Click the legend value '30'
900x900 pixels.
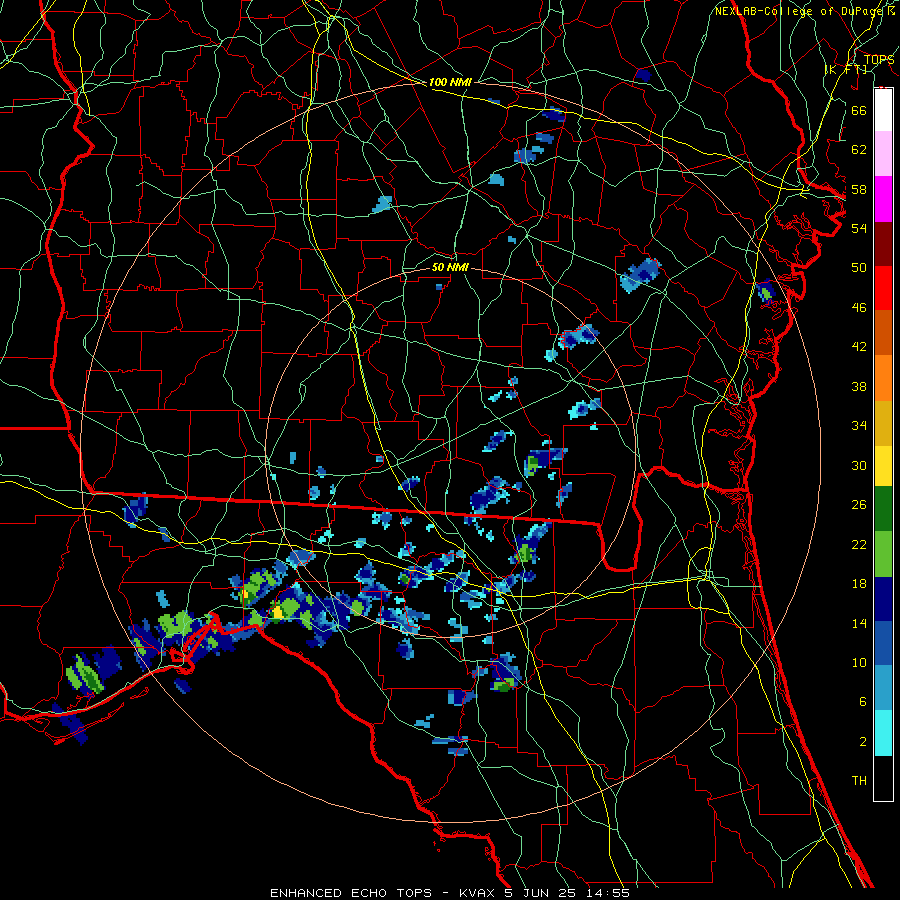[859, 465]
